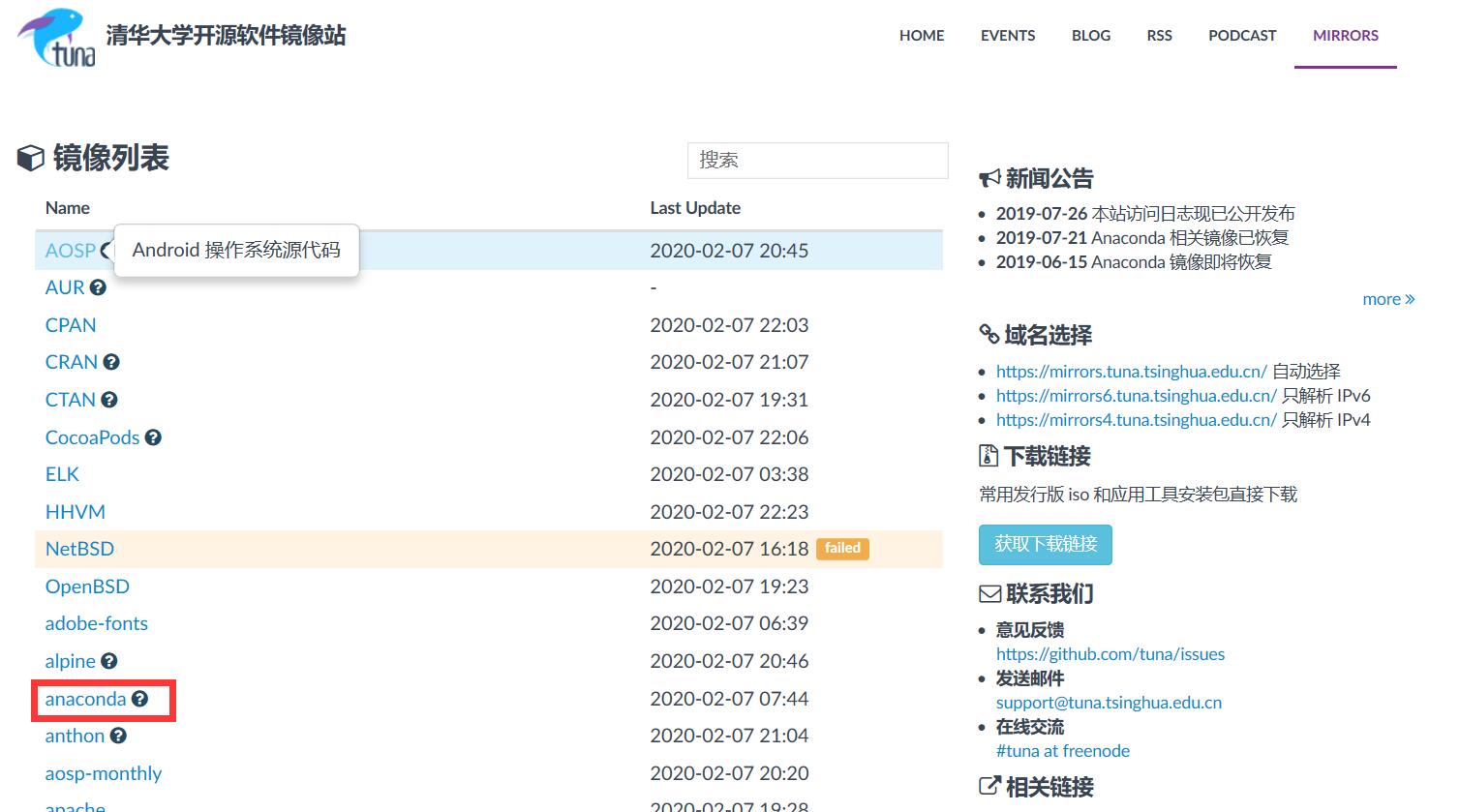The width and height of the screenshot is (1460, 812).
Task: Click the Last Update column header
Action: tap(695, 208)
